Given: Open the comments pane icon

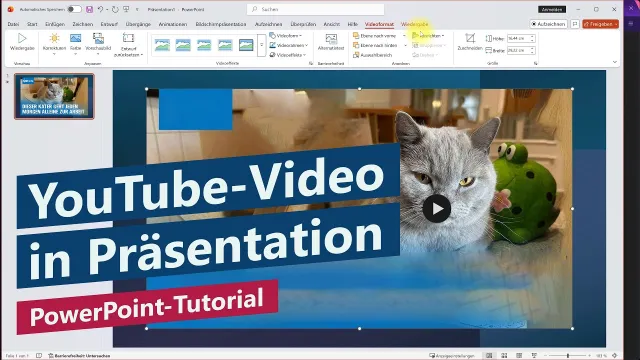Looking at the screenshot, I should click(575, 24).
